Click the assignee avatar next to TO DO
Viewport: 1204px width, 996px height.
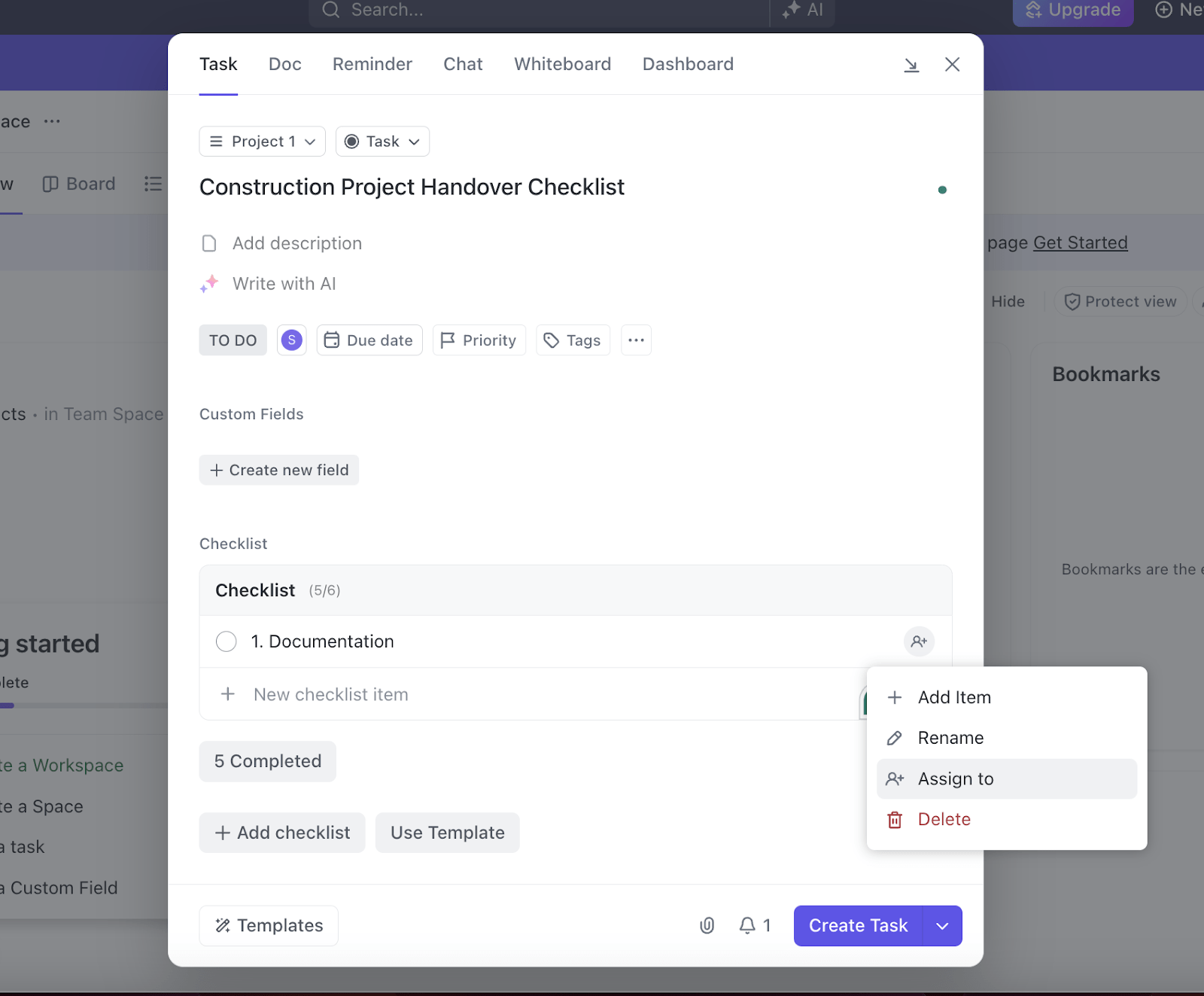click(x=291, y=340)
